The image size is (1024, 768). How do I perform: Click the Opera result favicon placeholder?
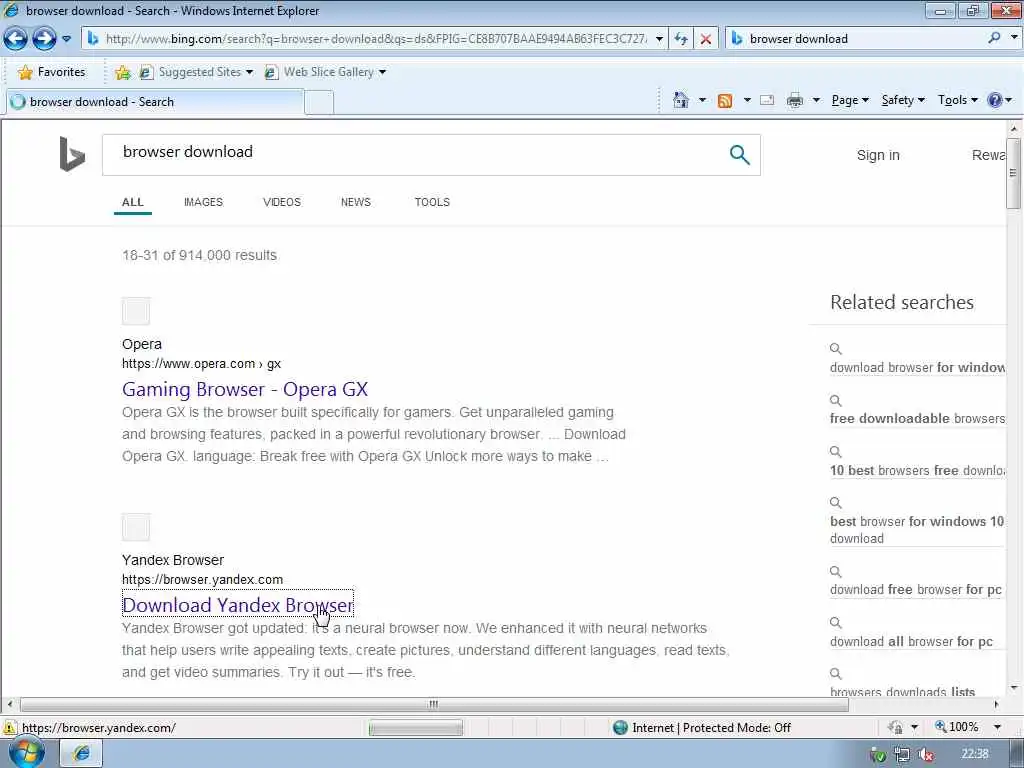(x=136, y=311)
